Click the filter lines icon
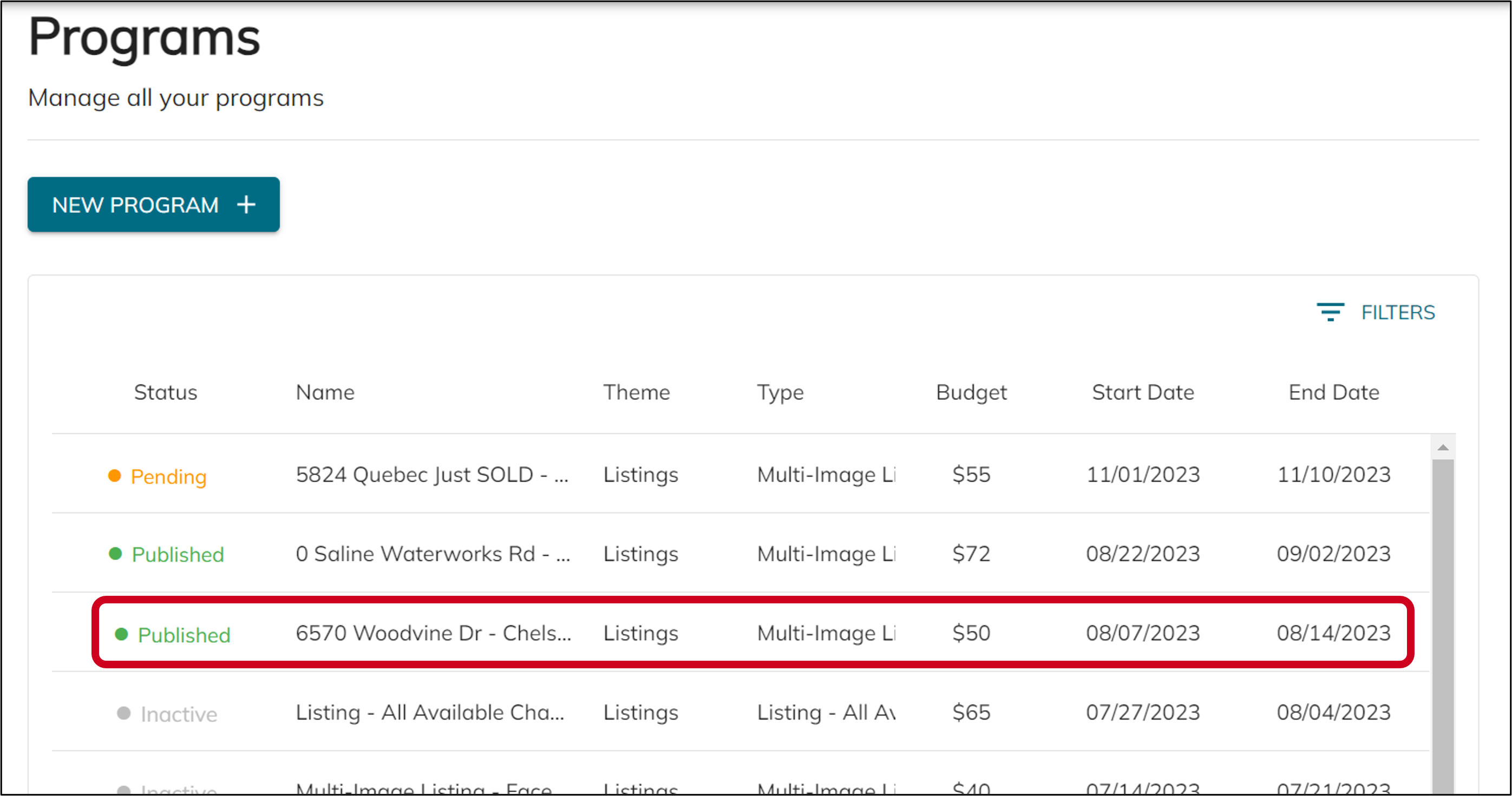Screen dimensions: 1512x796 click(x=1330, y=312)
